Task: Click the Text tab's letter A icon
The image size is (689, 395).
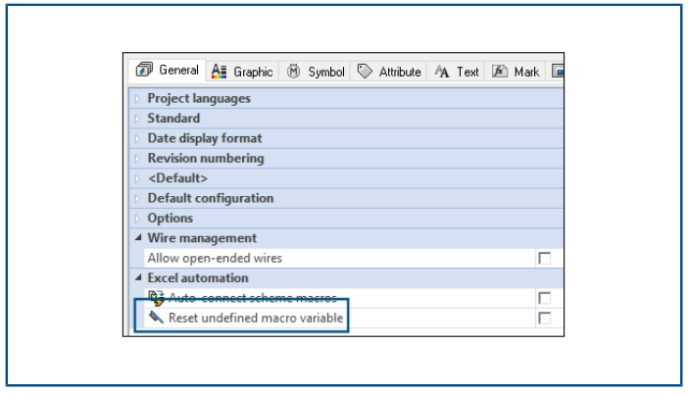Action: (442, 71)
